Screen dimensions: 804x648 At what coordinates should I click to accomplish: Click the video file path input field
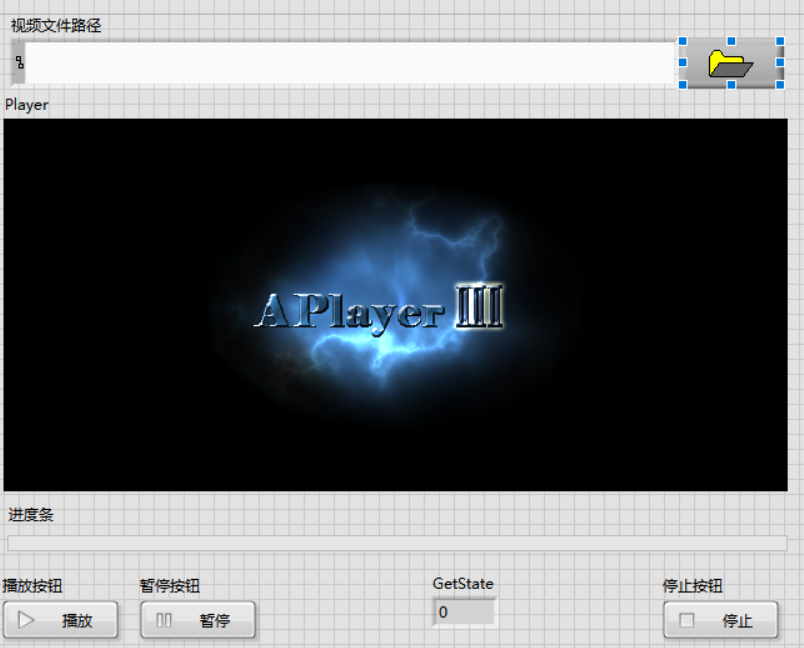[x=349, y=63]
